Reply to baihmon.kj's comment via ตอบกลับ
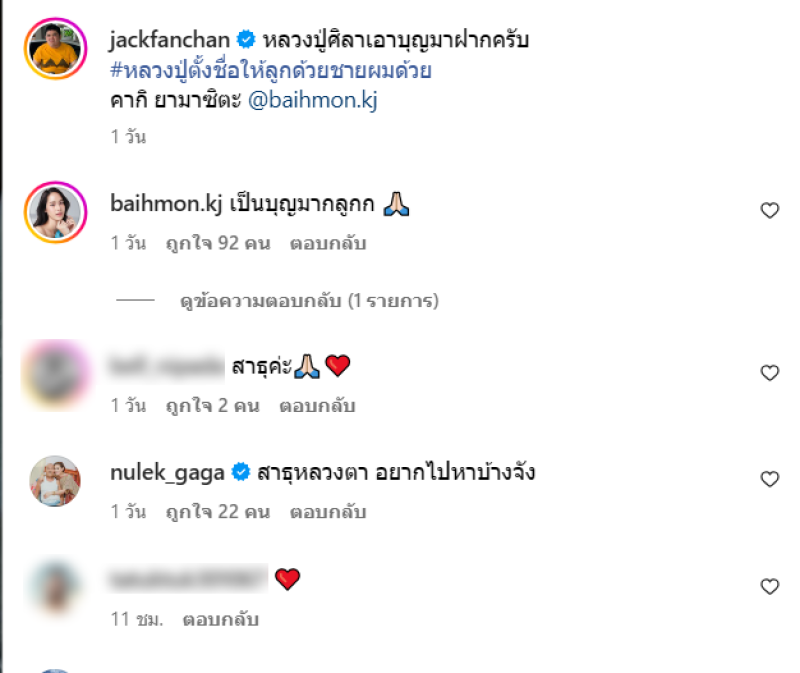The image size is (800, 673). click(x=328, y=243)
